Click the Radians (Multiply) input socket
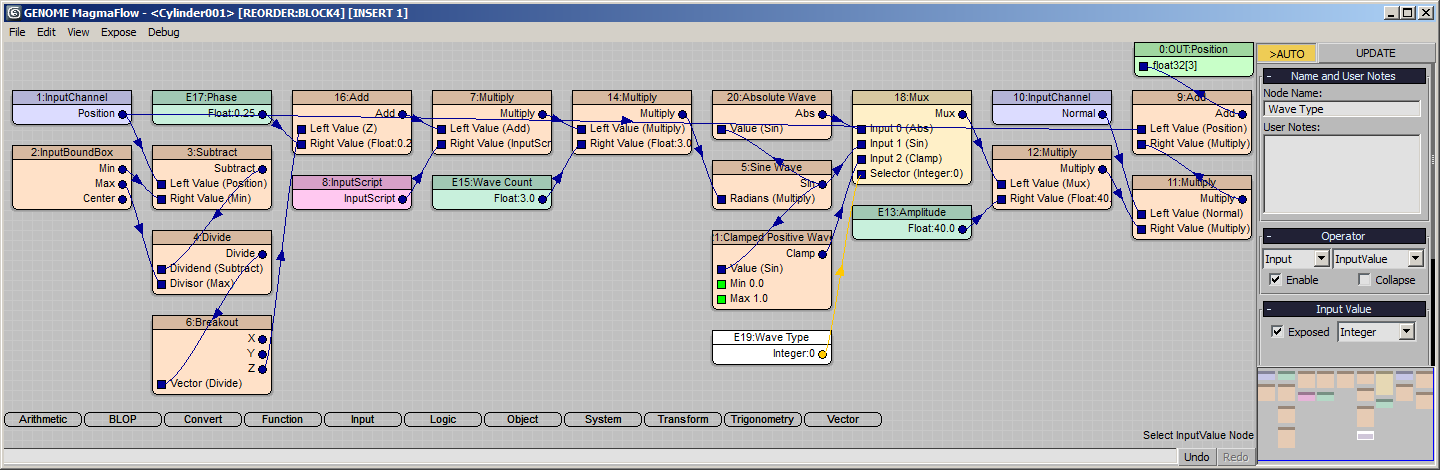Screen dimensions: 1440x470 721,199
